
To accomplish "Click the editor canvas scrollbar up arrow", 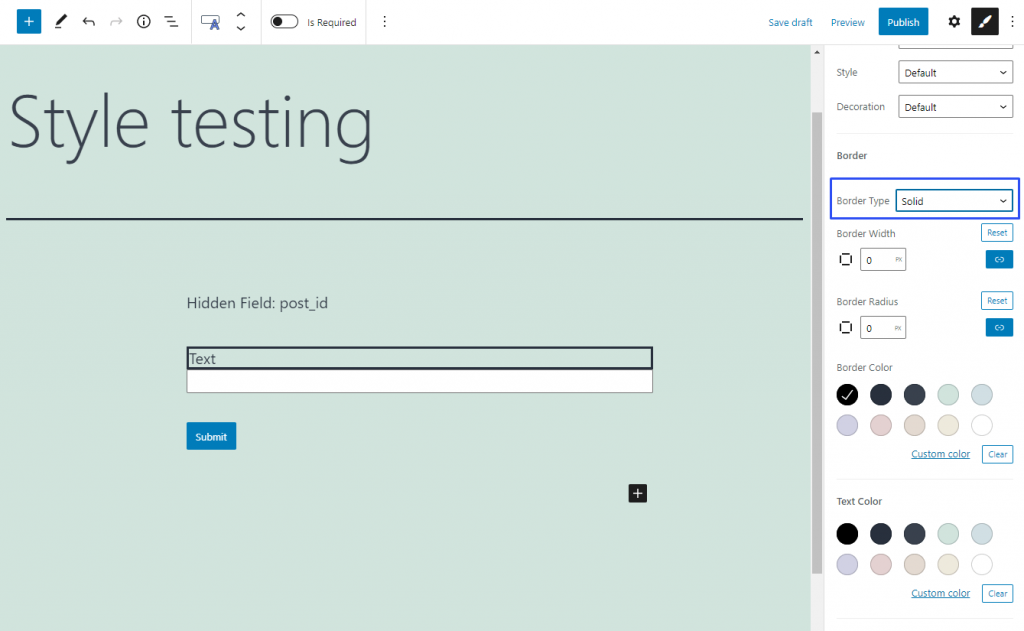I will click(817, 52).
